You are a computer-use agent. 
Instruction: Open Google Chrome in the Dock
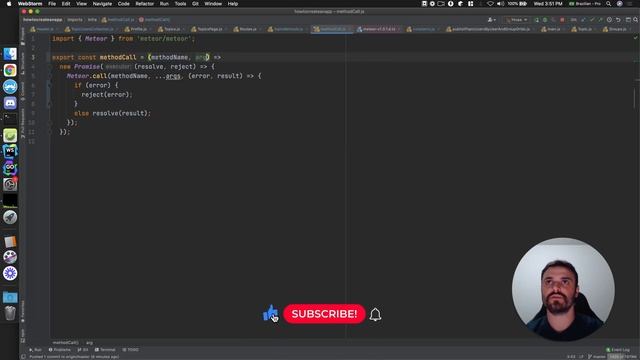(x=10, y=70)
